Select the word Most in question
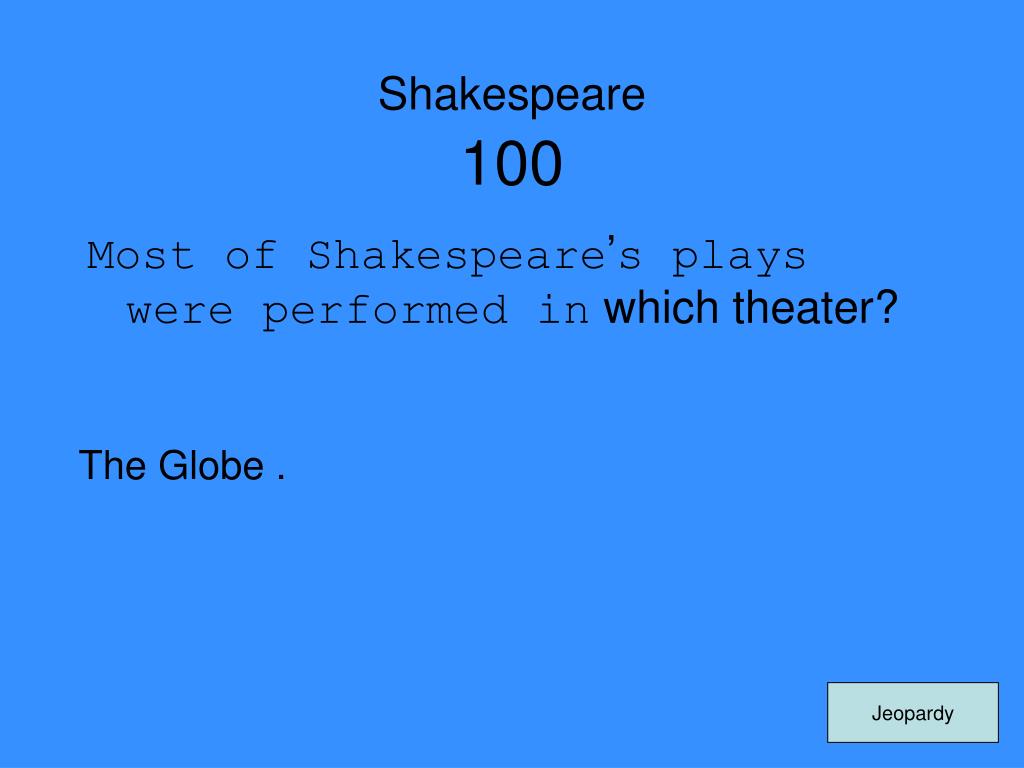1024x768 pixels. click(141, 255)
